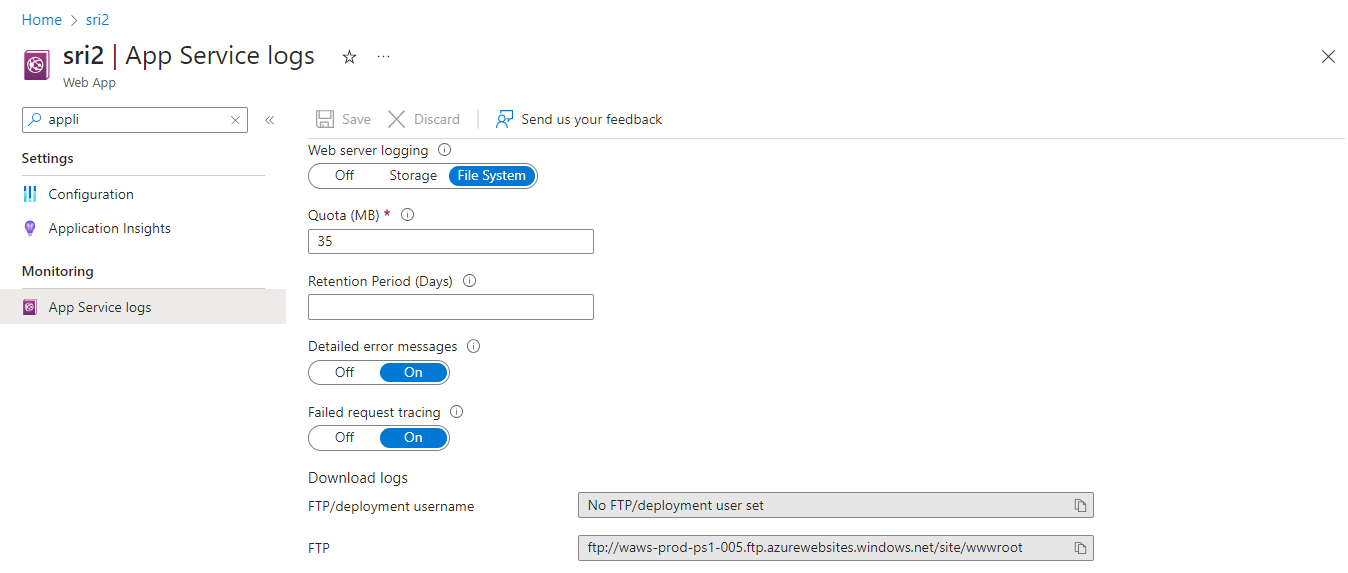Viewport: 1348px width, 573px height.
Task: Click the 'Settings' section heading
Action: (48, 158)
